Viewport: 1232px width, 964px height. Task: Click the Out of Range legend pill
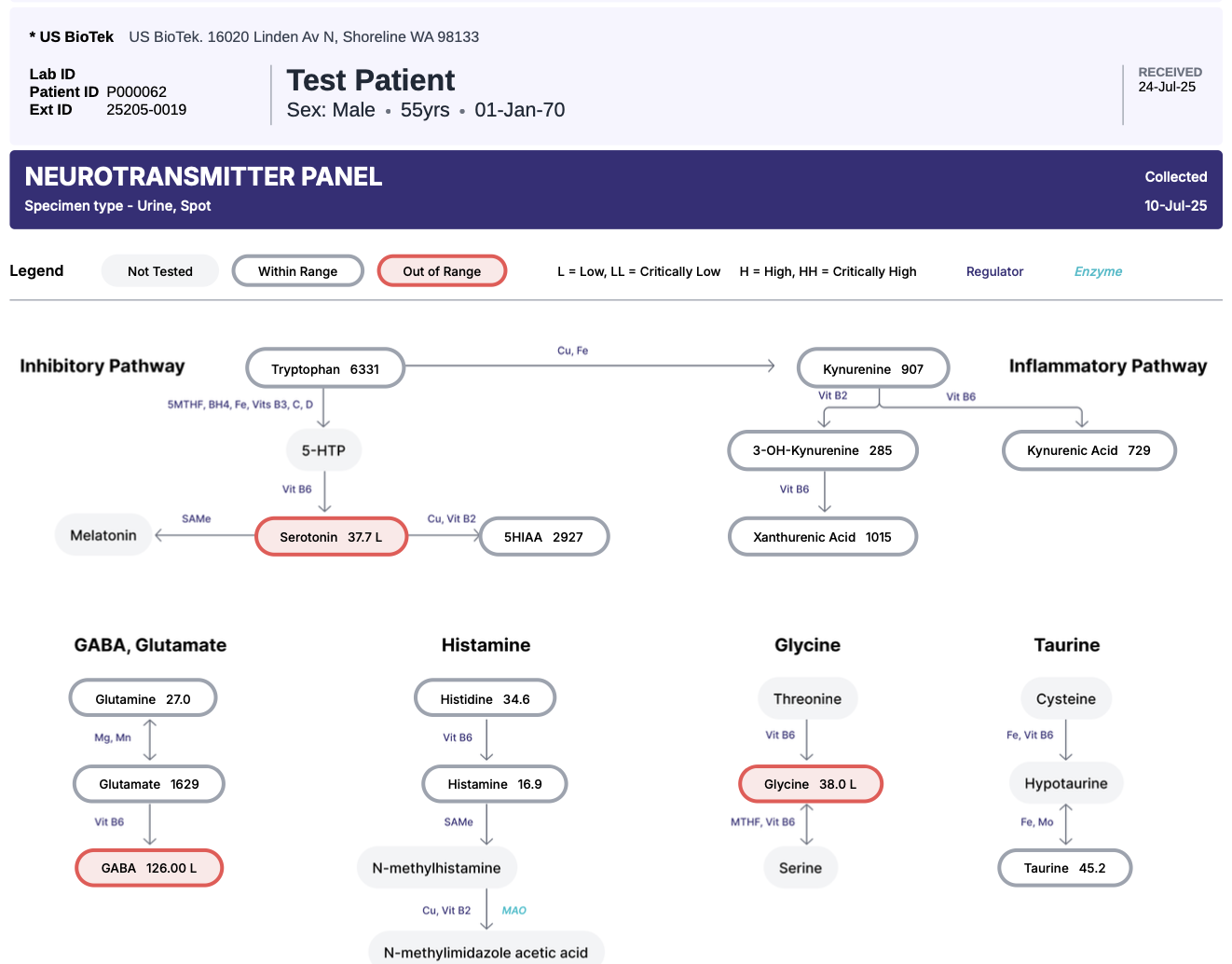pos(442,271)
